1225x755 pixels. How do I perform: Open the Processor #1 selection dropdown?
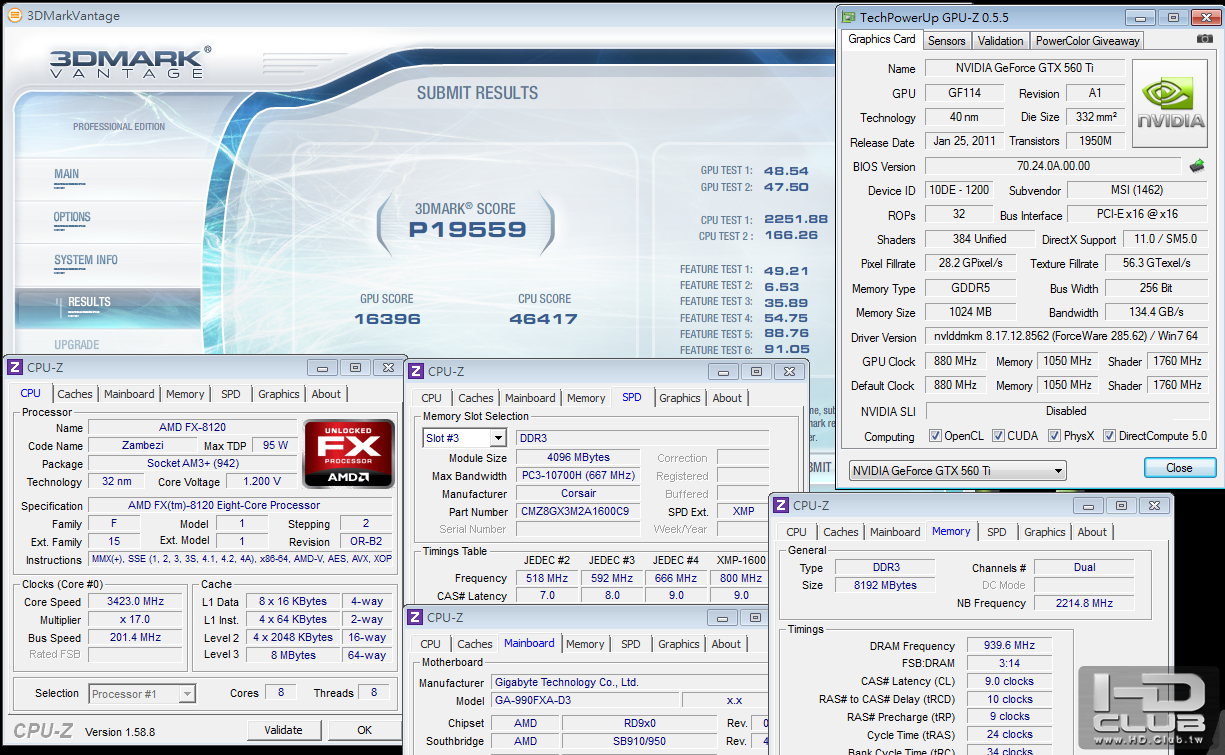(x=142, y=693)
